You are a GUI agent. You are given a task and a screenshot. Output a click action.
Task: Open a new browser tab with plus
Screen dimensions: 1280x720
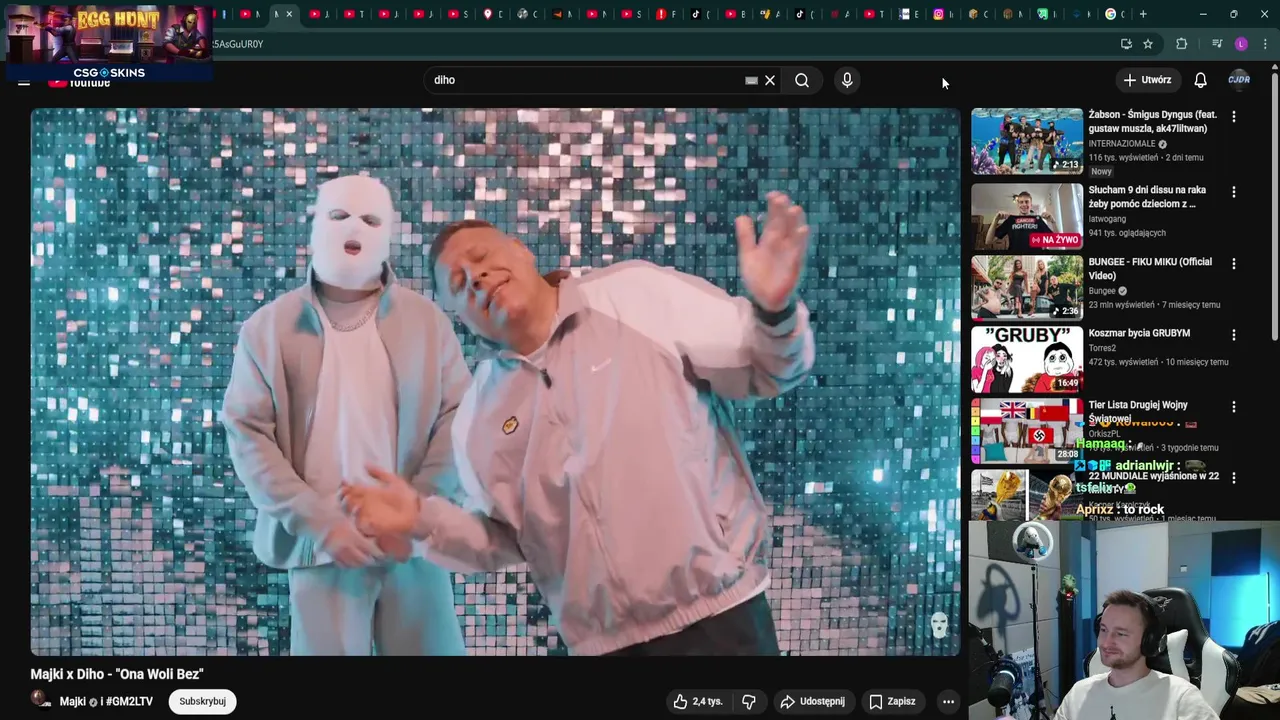1143,14
